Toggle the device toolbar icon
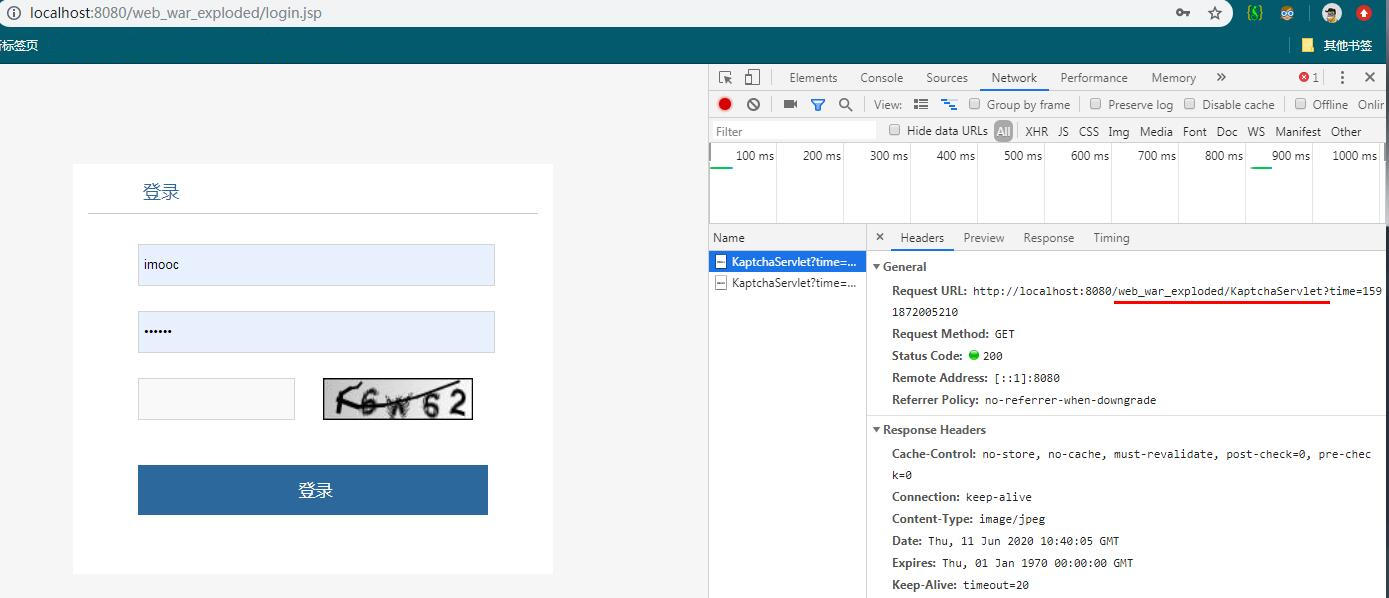1389x598 pixels. 752,77
